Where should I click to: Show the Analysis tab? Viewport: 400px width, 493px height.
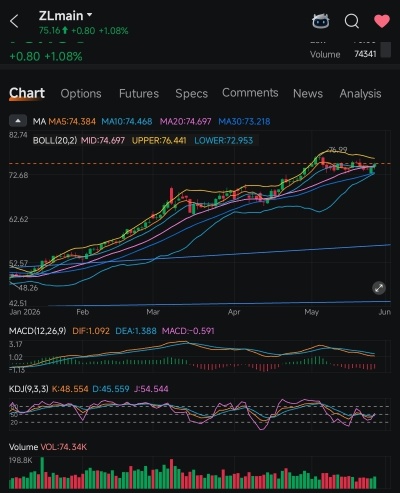click(x=360, y=94)
